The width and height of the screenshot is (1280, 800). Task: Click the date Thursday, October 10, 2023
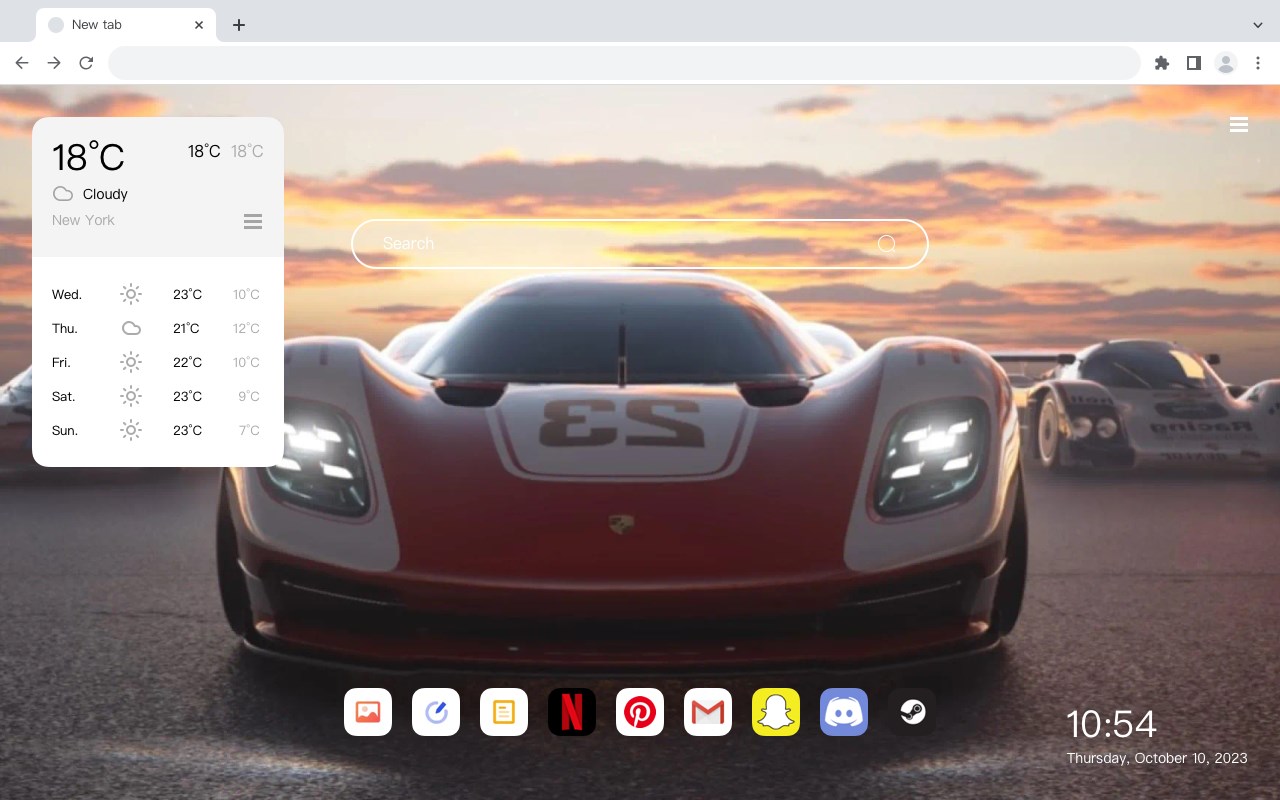click(x=1157, y=758)
